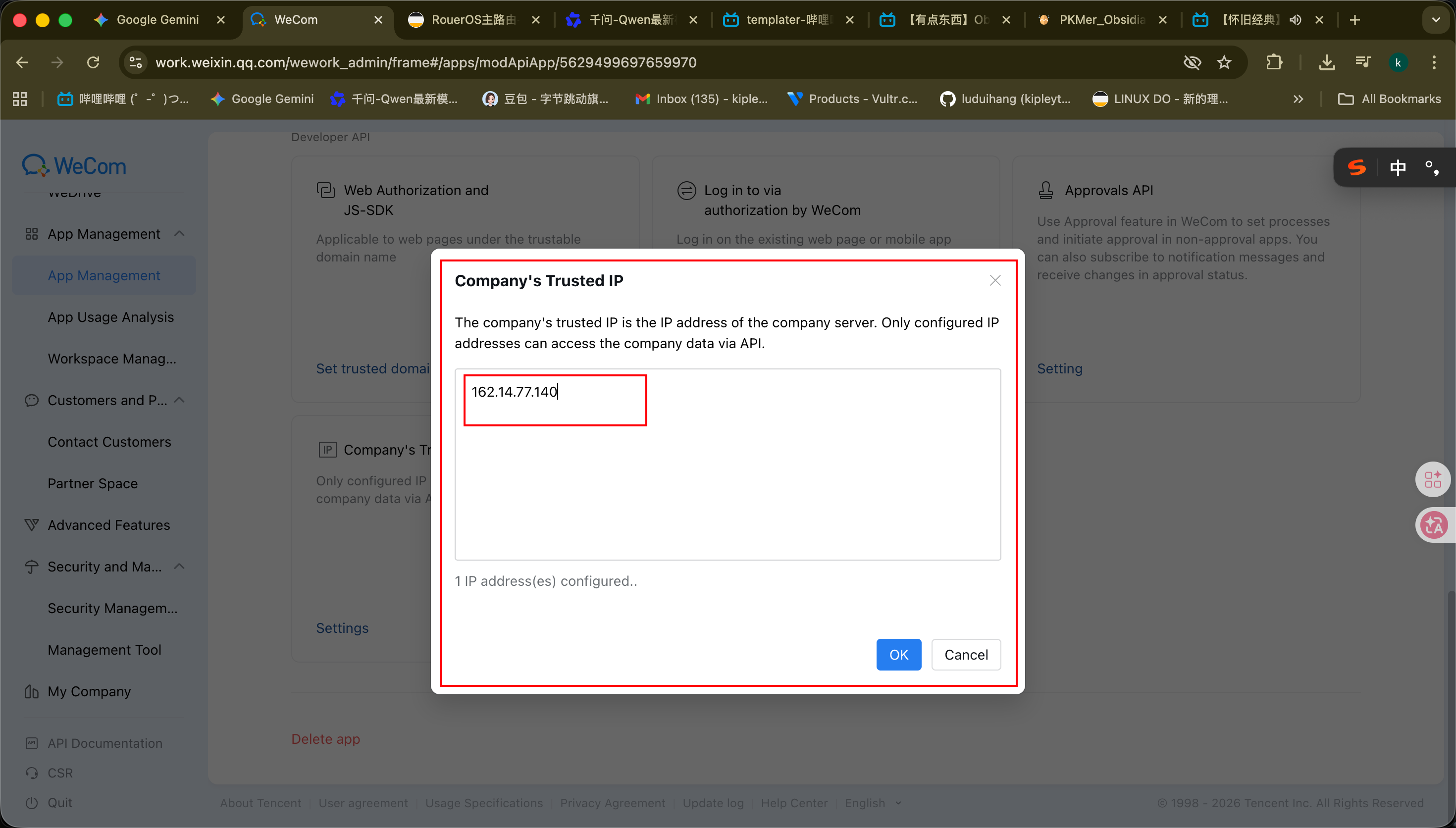Collapse the App Management sidebar section
1456x828 pixels.
pyautogui.click(x=180, y=234)
